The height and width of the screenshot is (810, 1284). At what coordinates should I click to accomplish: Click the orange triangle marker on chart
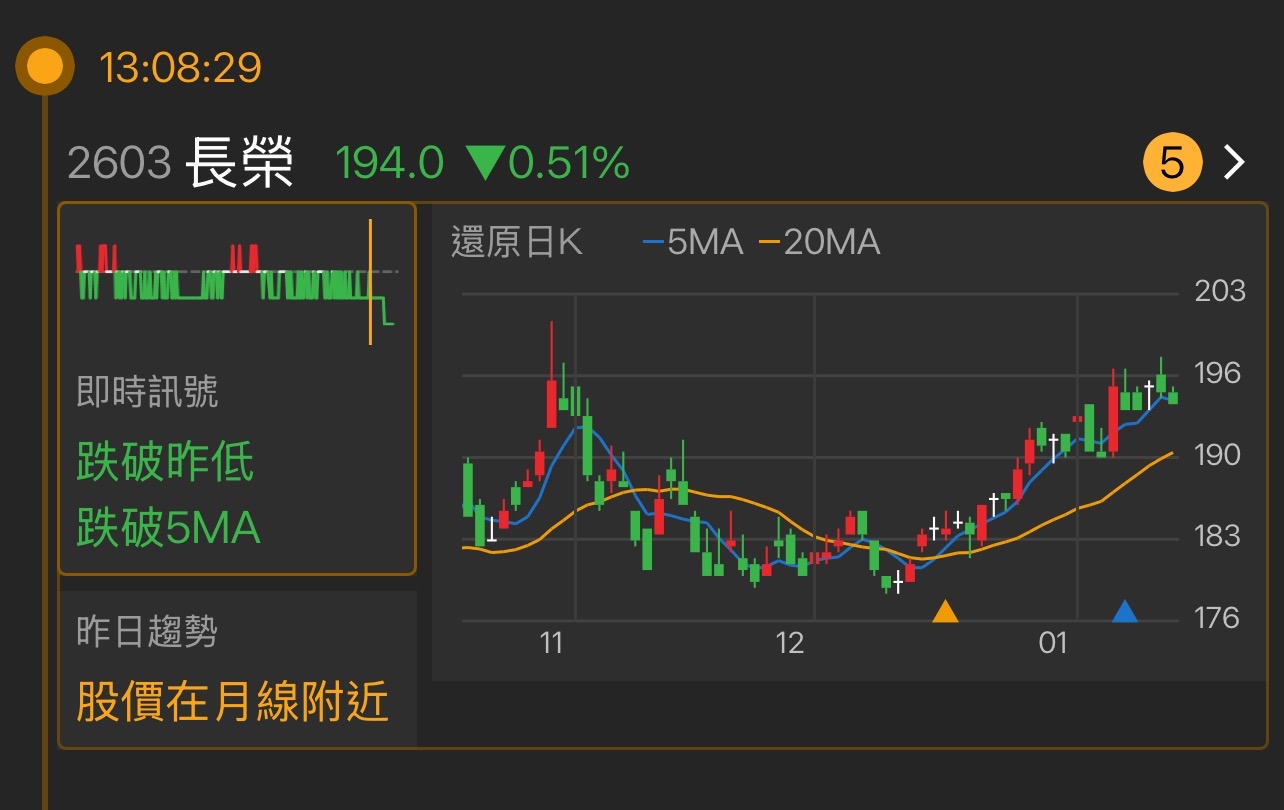click(945, 611)
